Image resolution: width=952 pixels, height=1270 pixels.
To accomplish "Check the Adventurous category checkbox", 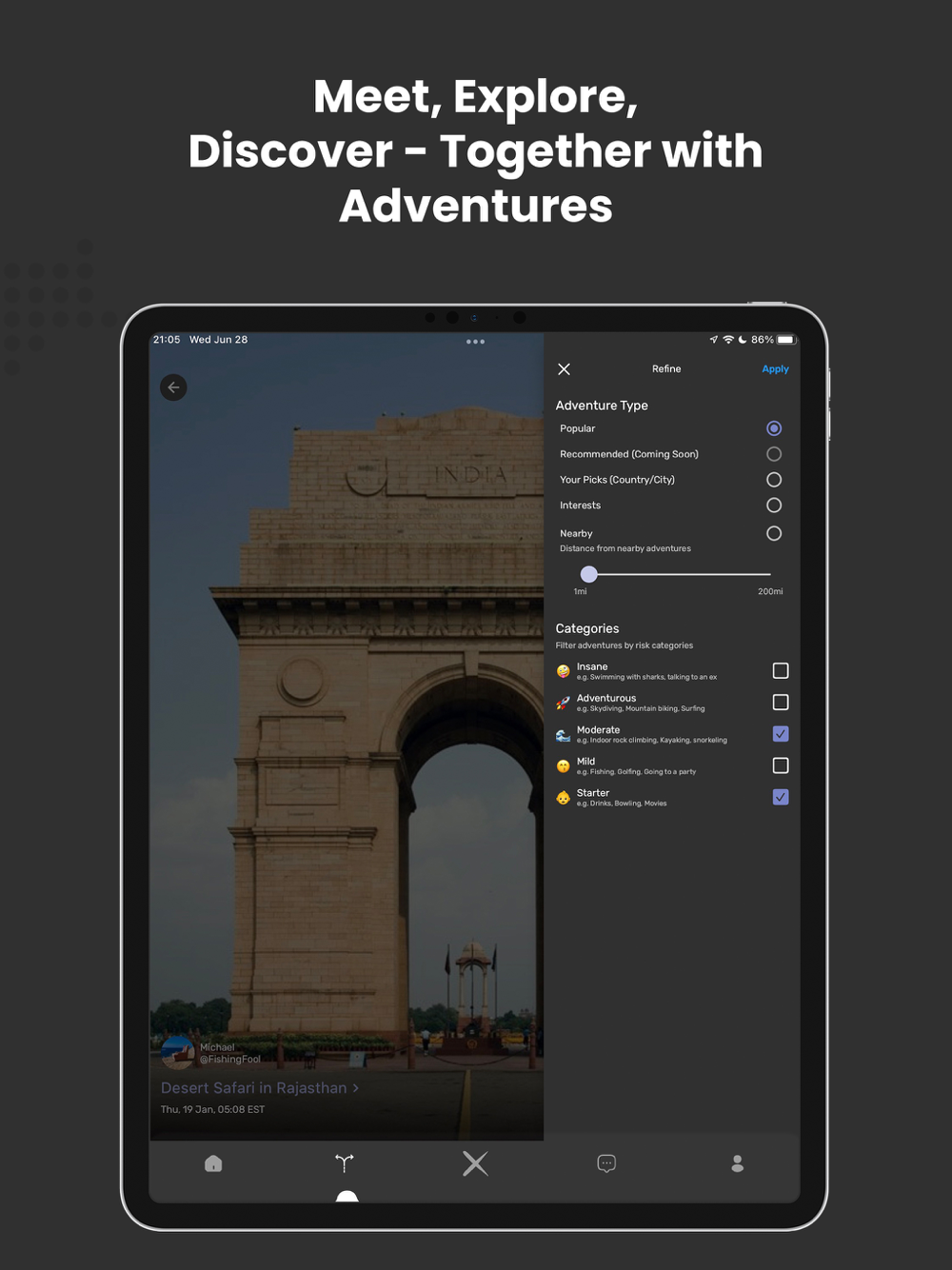I will [x=781, y=703].
